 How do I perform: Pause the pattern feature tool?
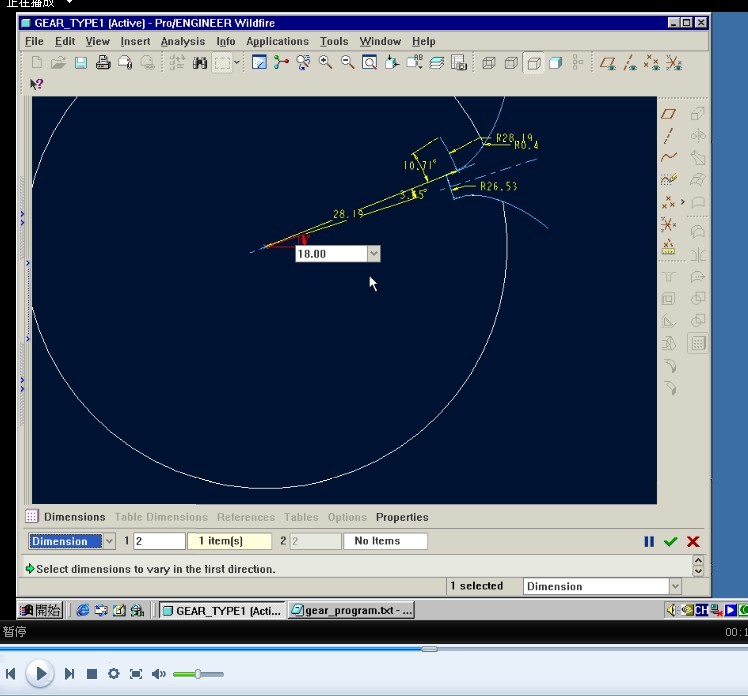coord(649,541)
